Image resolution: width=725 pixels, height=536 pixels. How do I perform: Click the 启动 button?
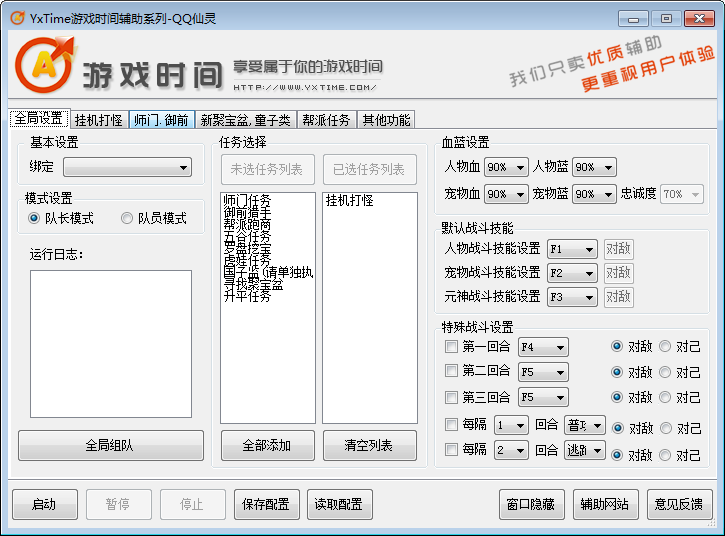[44, 504]
